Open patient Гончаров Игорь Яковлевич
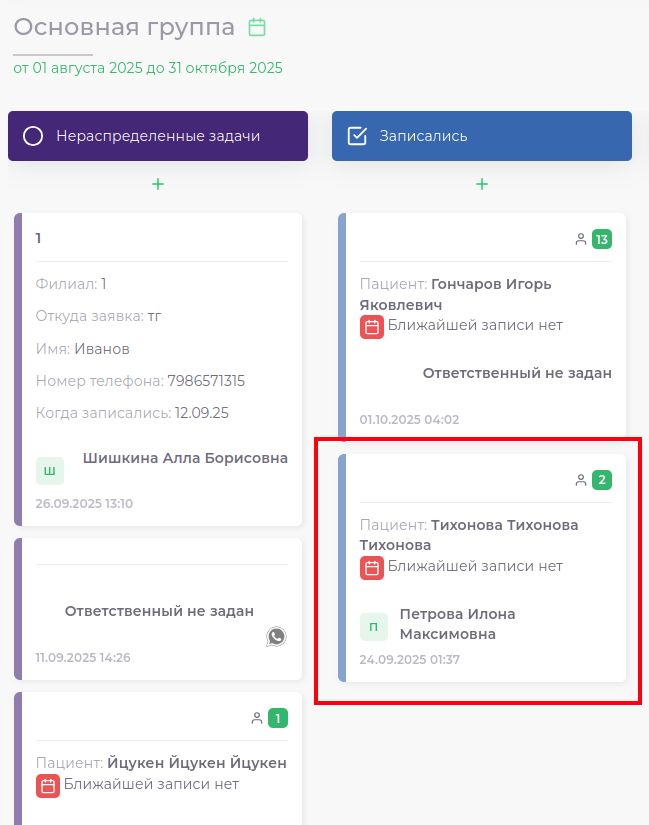The height and width of the screenshot is (825, 649). pyautogui.click(x=455, y=293)
